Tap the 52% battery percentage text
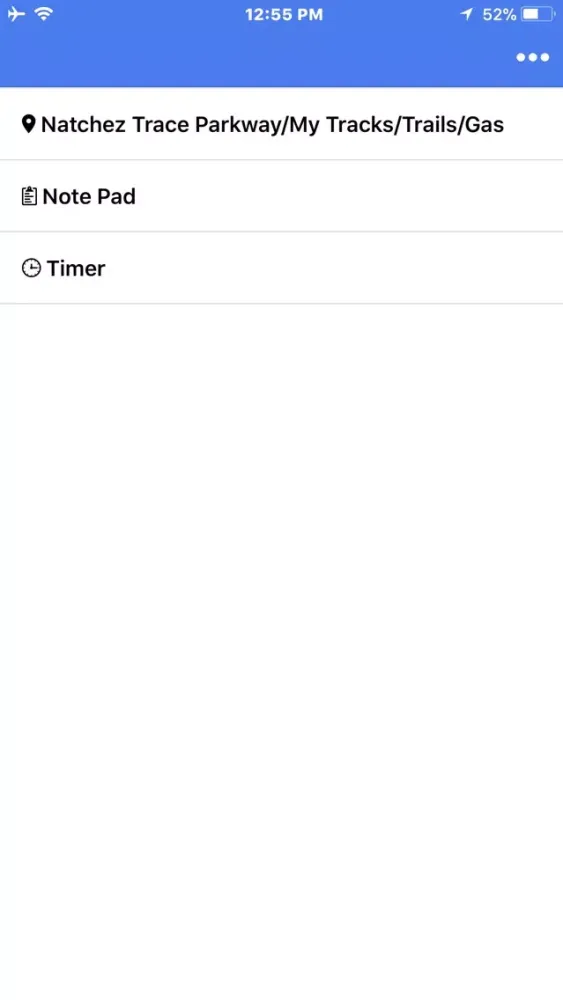563x1000 pixels. pos(499,15)
